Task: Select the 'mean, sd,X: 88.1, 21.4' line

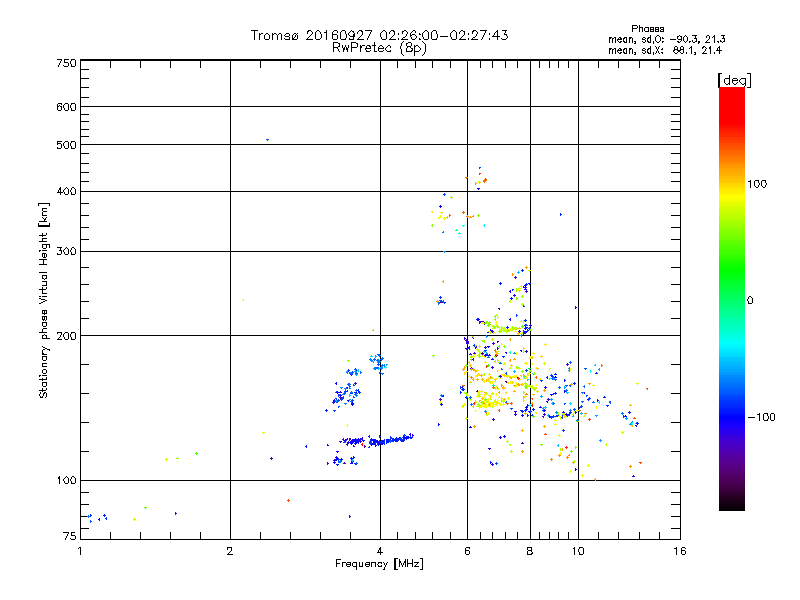Action: tap(665, 50)
